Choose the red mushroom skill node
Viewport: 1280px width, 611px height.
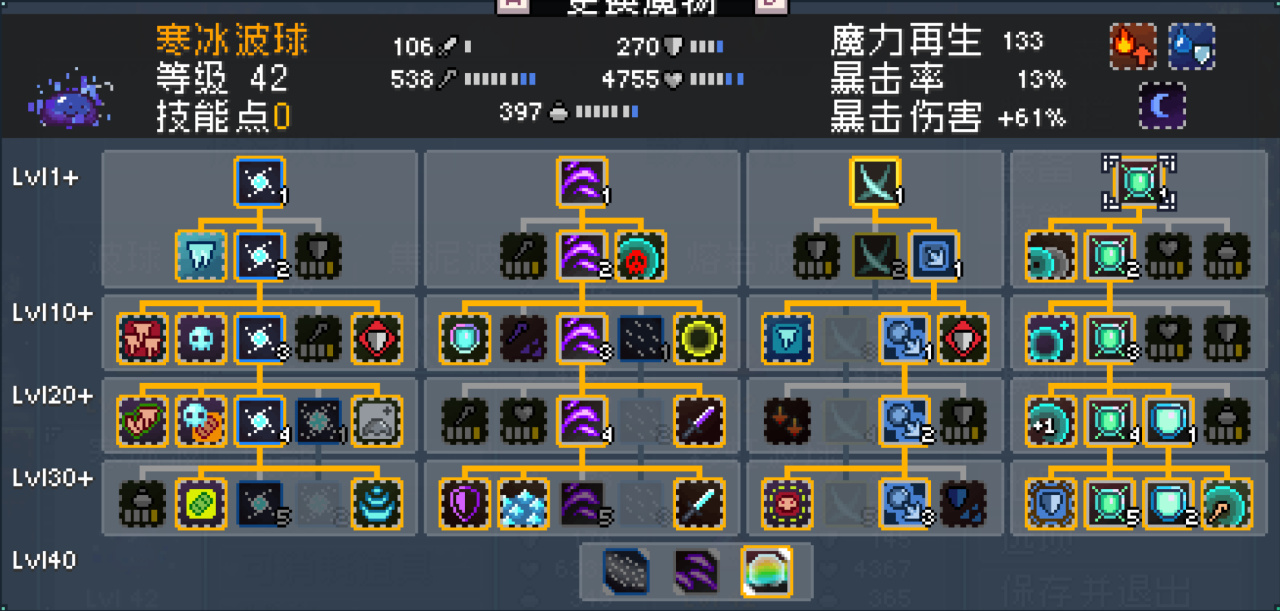(x=141, y=337)
